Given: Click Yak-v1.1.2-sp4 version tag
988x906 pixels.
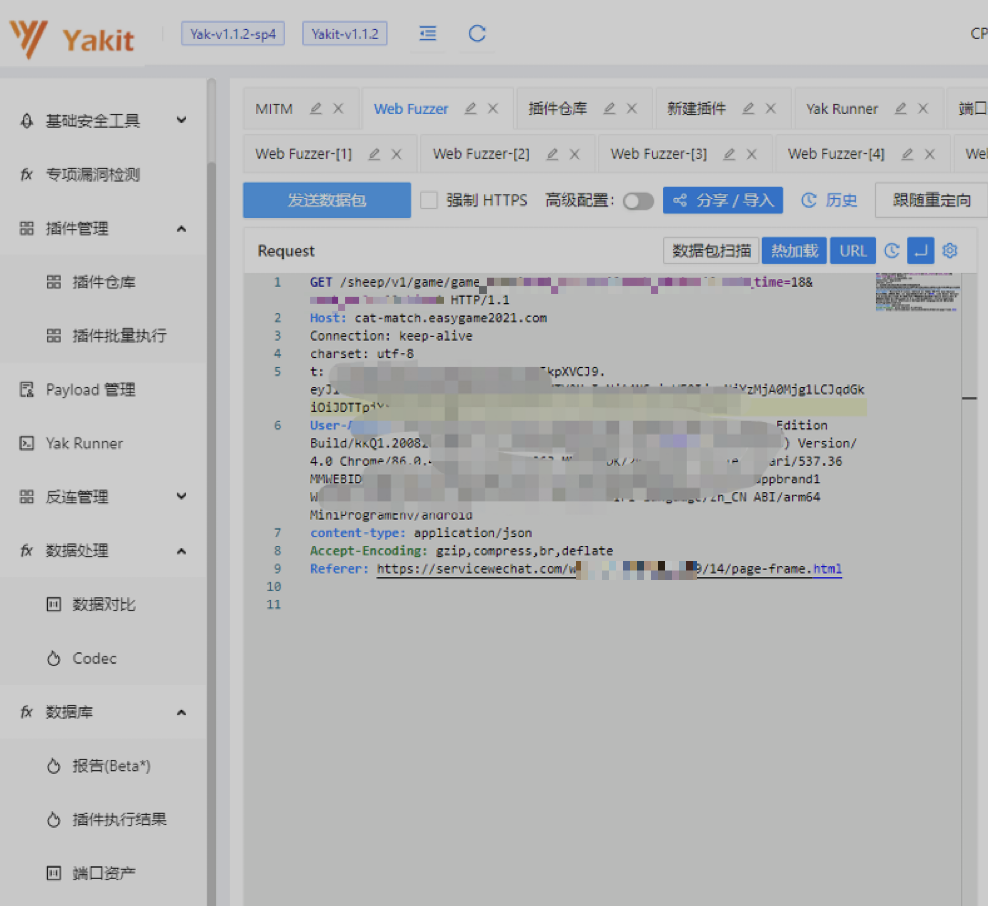Looking at the screenshot, I should point(233,33).
